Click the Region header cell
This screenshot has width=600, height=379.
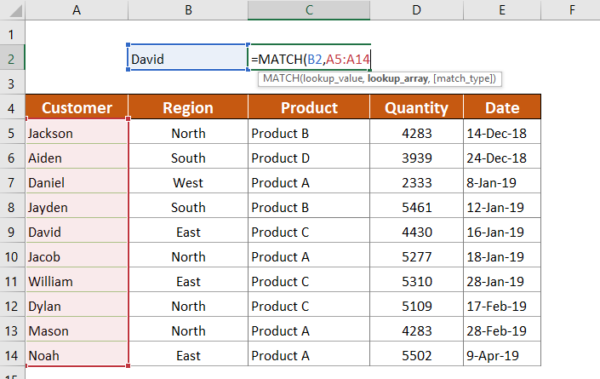188,107
